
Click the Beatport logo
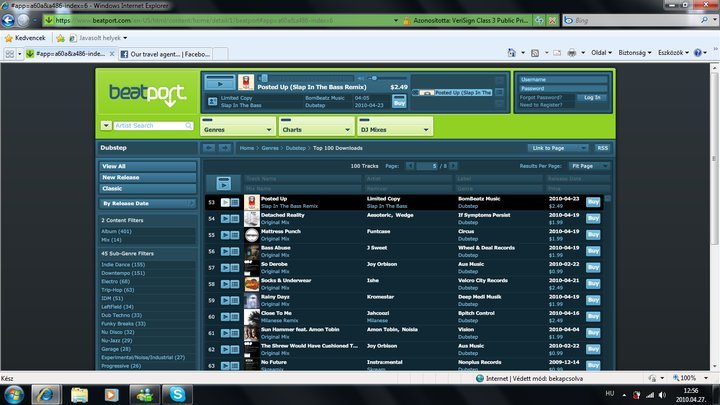click(x=147, y=94)
